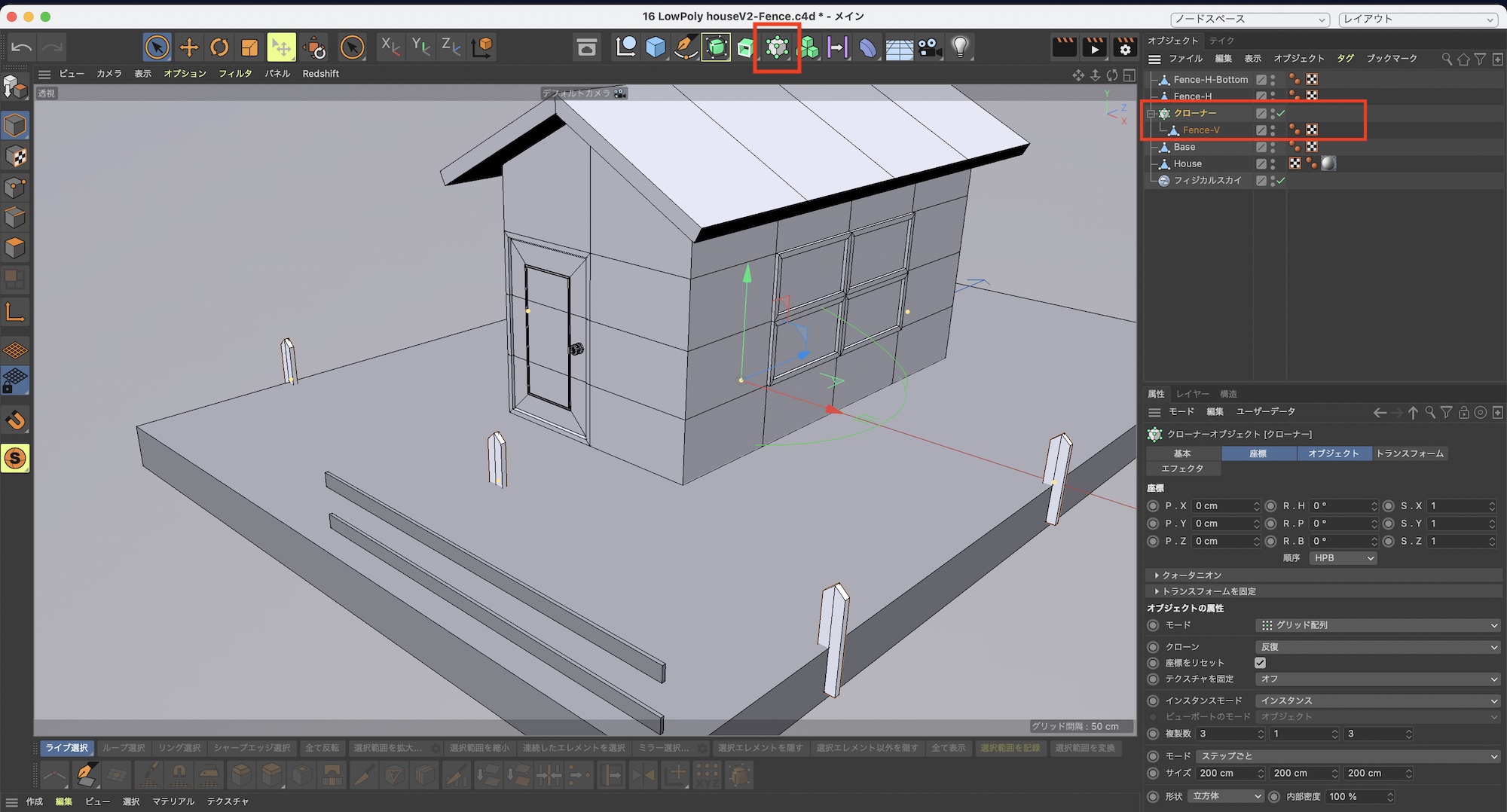Toggle the green checkmark on クローナー object
1507x812 pixels.
point(1281,113)
